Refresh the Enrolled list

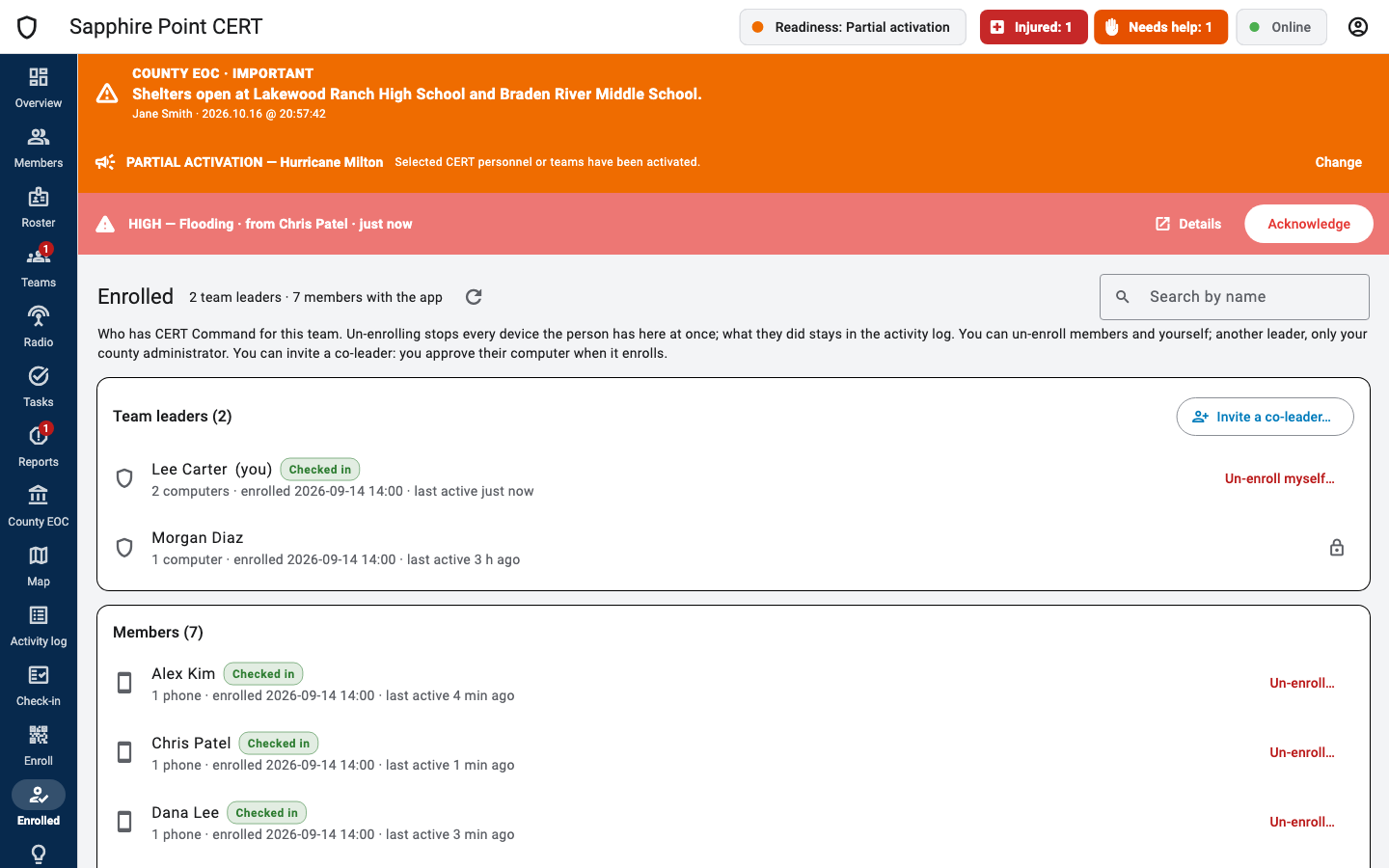click(x=474, y=297)
